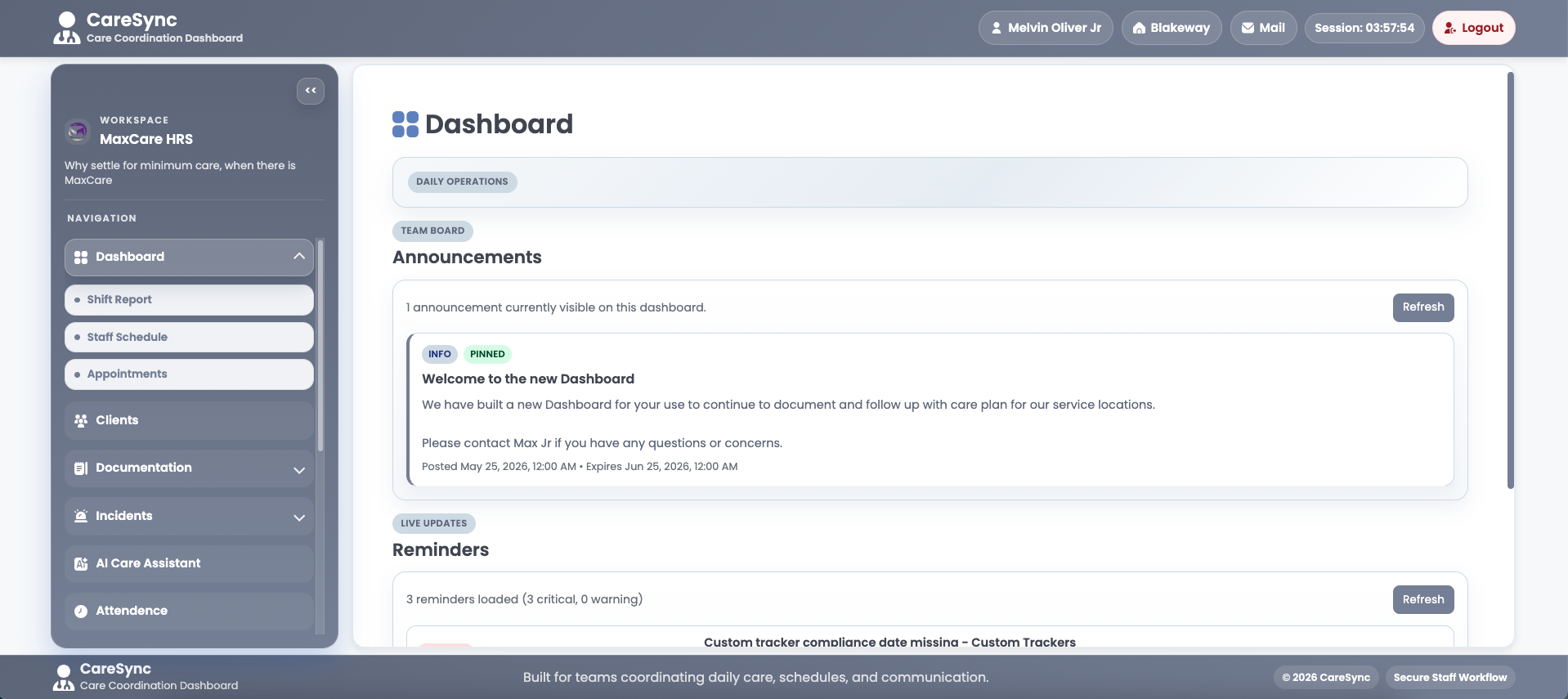Open the Appointments submenu item
This screenshot has height=699, width=1568.
pos(189,374)
